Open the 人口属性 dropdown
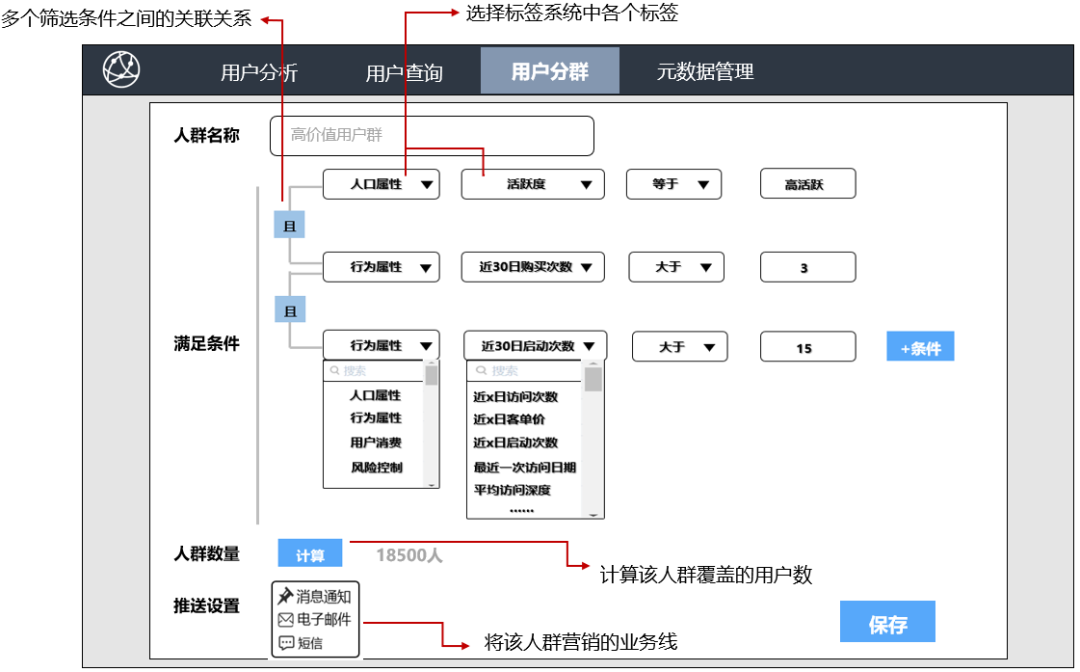This screenshot has height=672, width=1080. pos(381,185)
